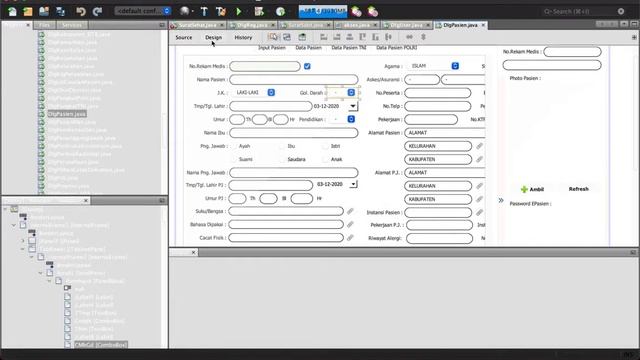This screenshot has width=640, height=360.
Task: Click the Connection Mode icon in designer toolbar
Action: click(x=287, y=37)
